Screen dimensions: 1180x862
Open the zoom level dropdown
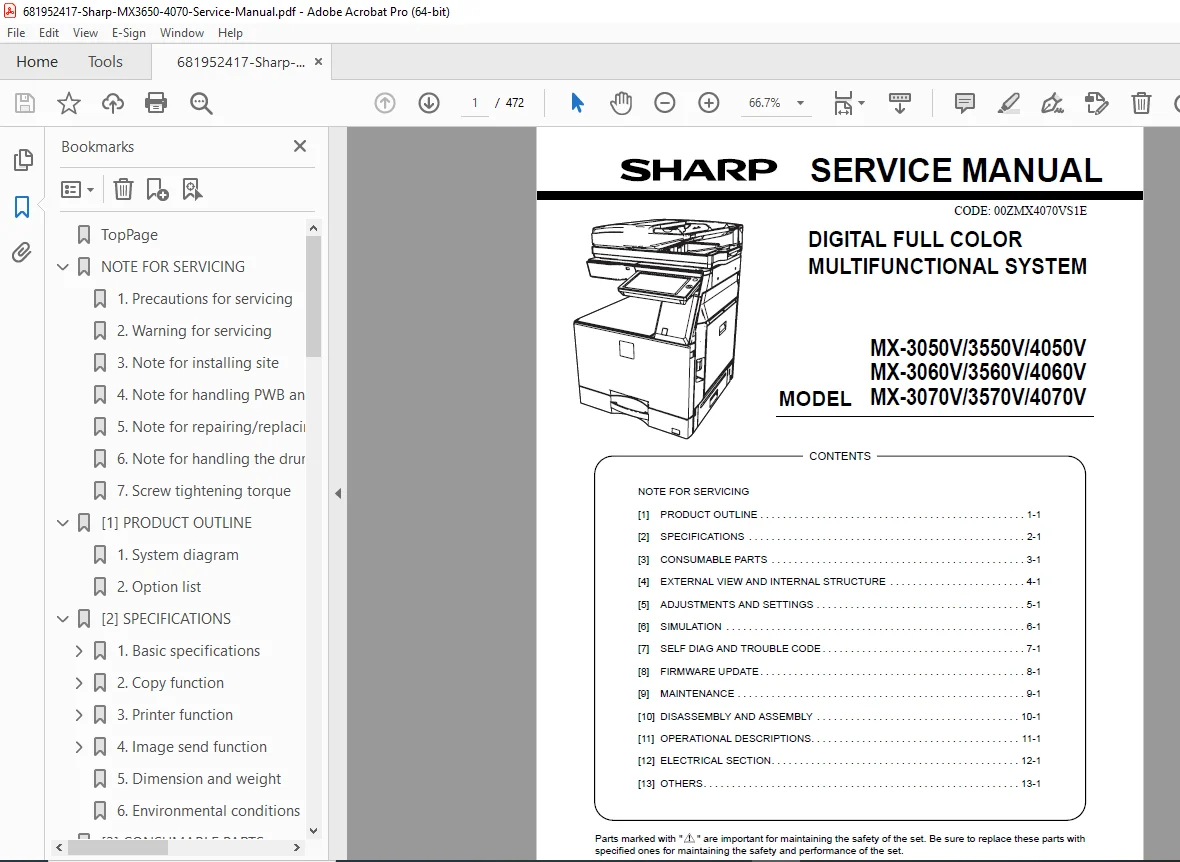tap(801, 103)
